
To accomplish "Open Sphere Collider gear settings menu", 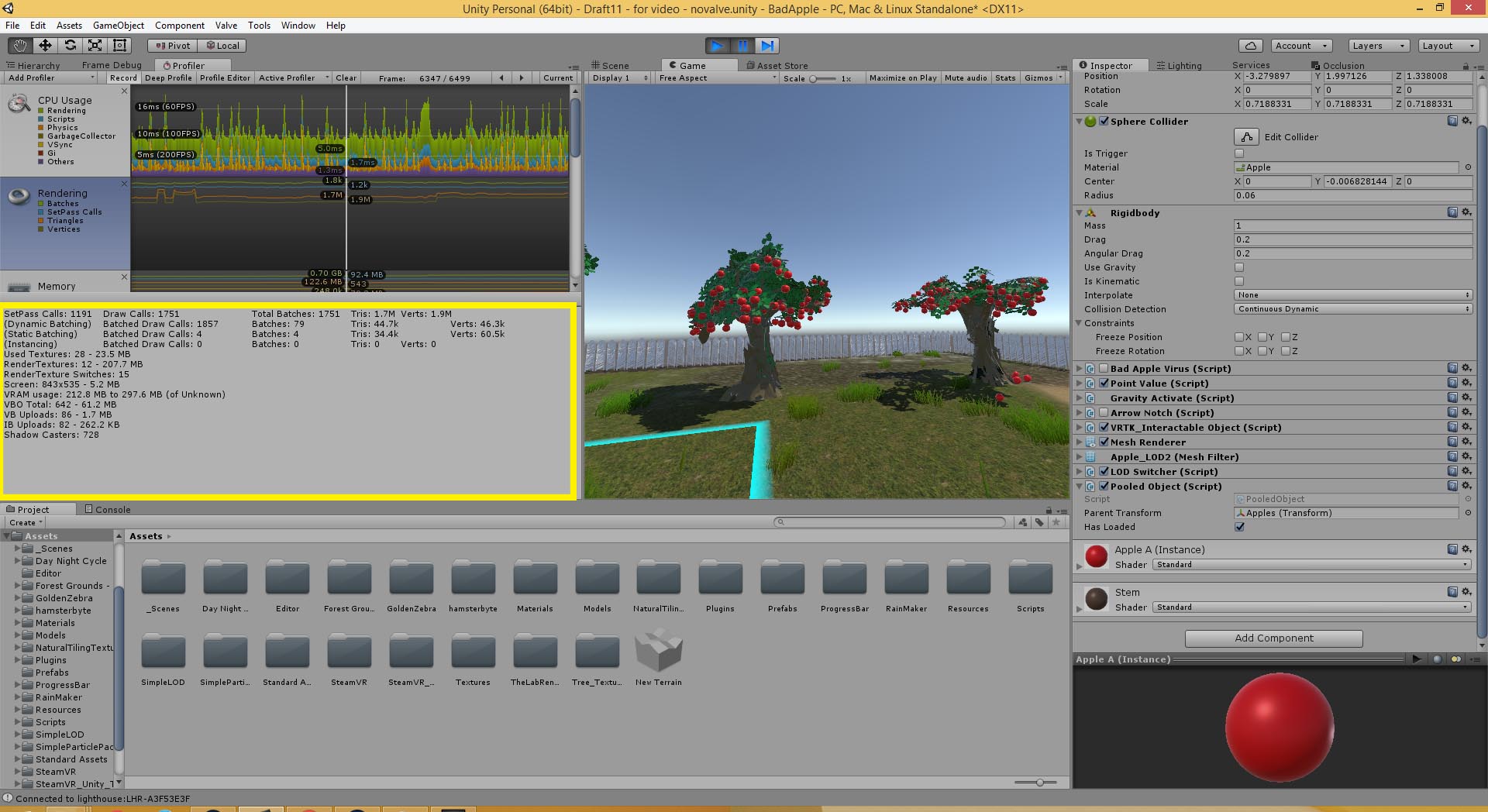I will [1466, 121].
